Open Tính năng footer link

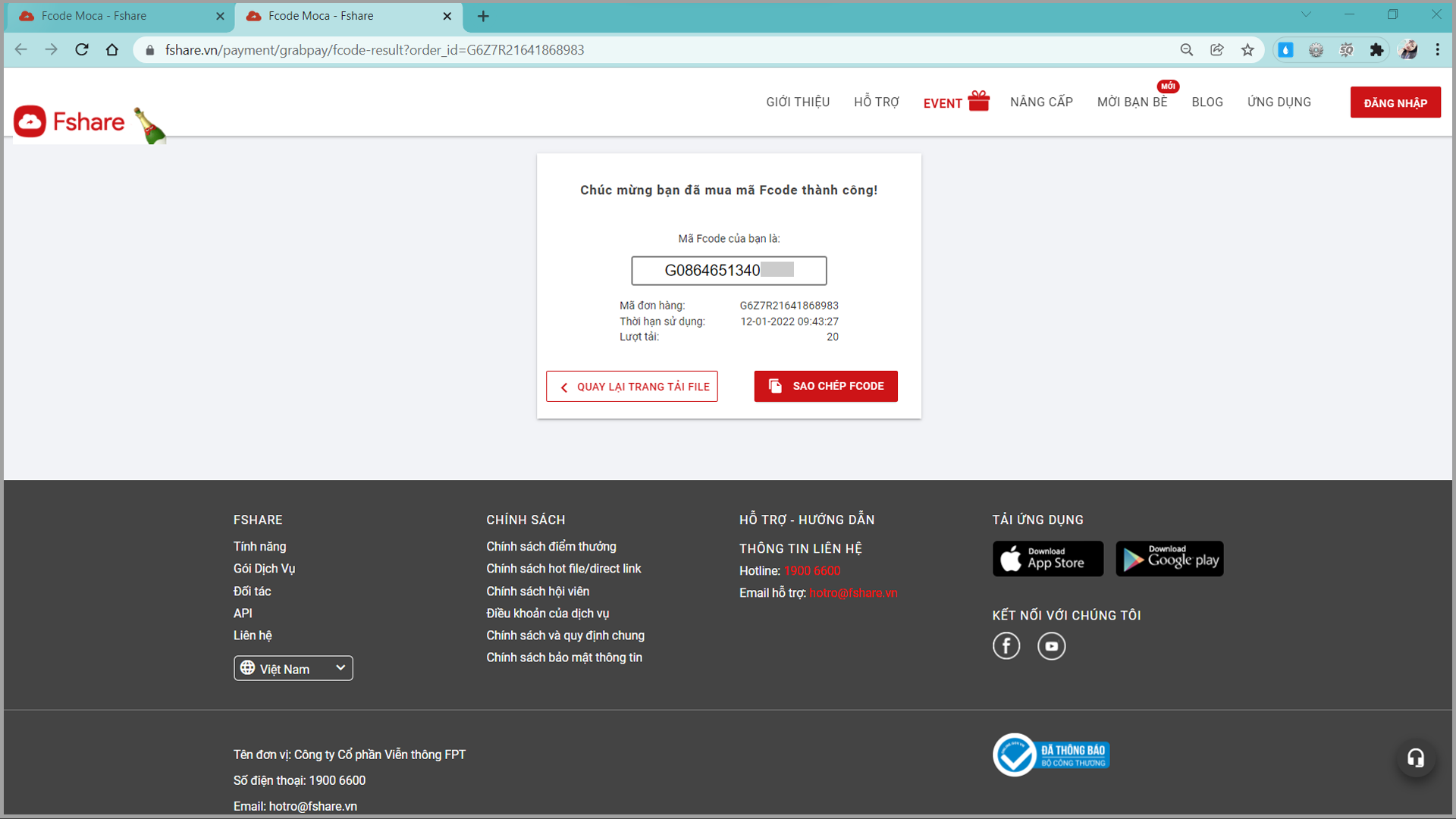[260, 547]
